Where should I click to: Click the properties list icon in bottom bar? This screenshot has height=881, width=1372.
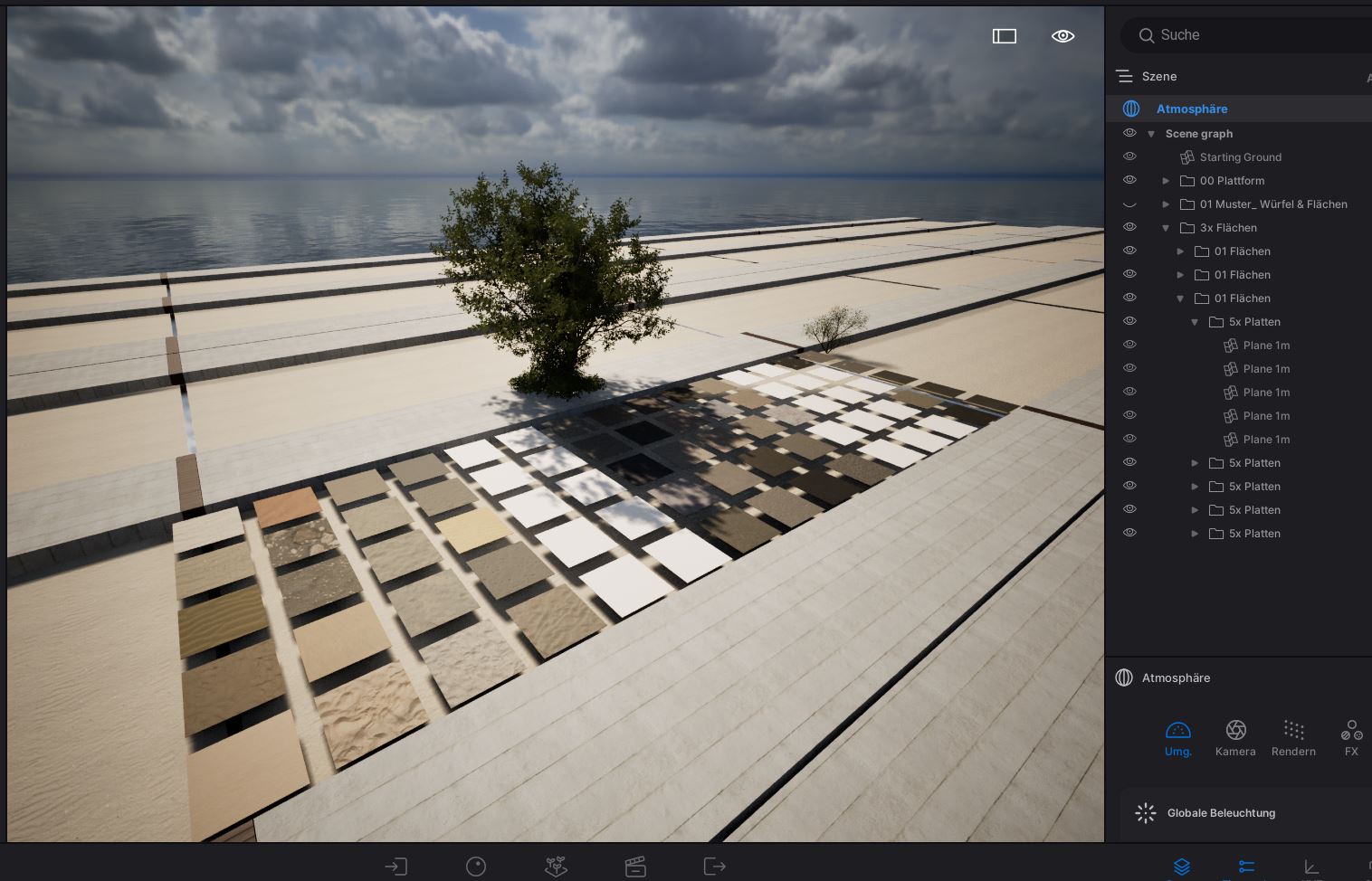click(1246, 867)
